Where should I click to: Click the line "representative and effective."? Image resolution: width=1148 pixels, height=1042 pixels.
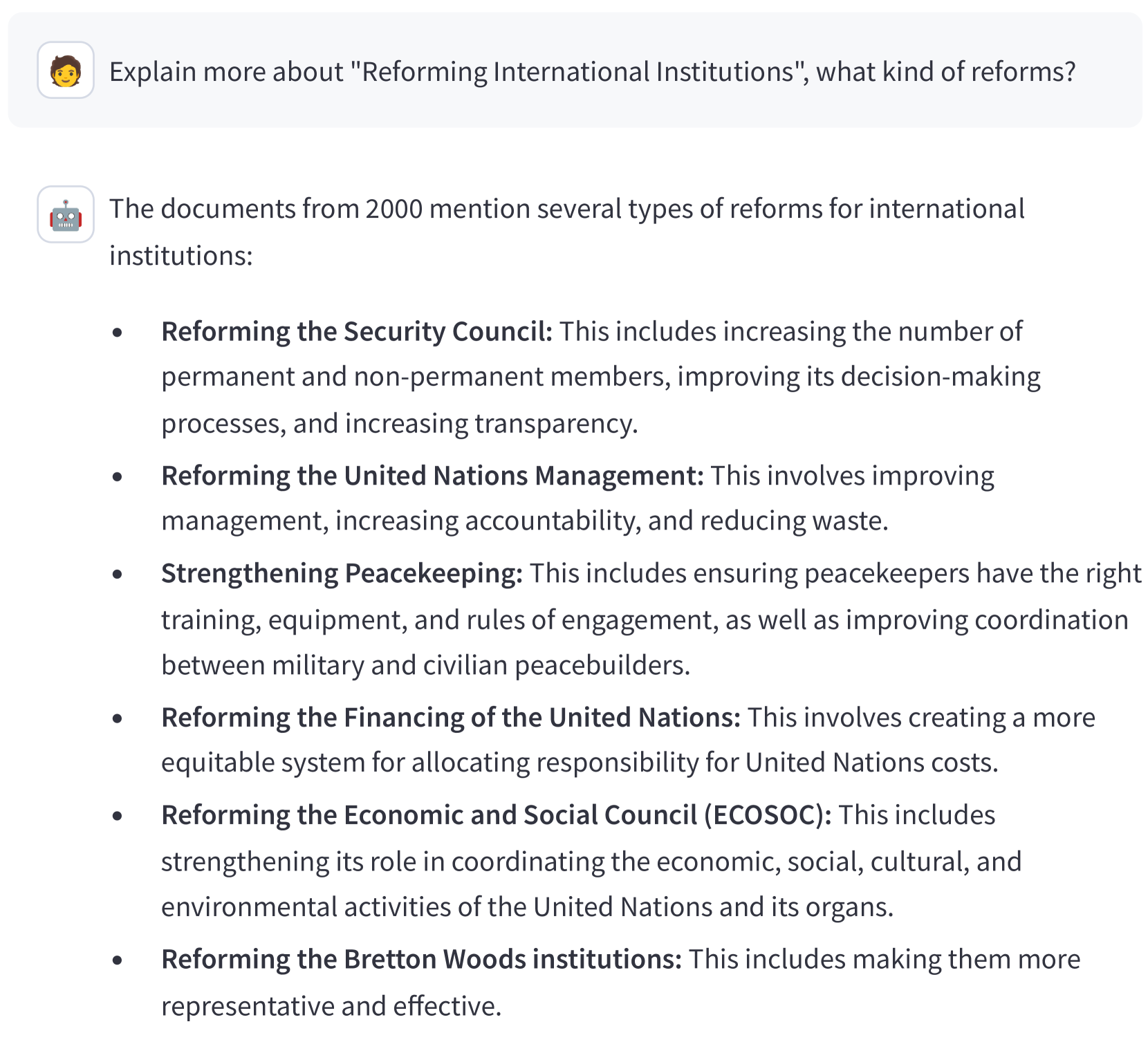[x=331, y=1007]
